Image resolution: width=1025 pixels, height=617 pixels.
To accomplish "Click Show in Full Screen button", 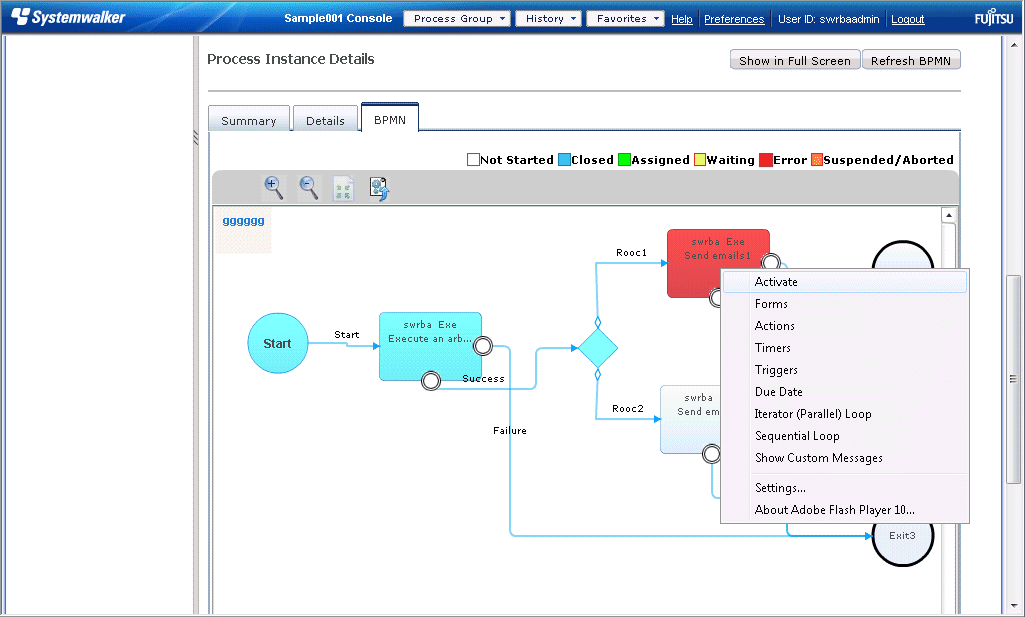I will (x=795, y=60).
